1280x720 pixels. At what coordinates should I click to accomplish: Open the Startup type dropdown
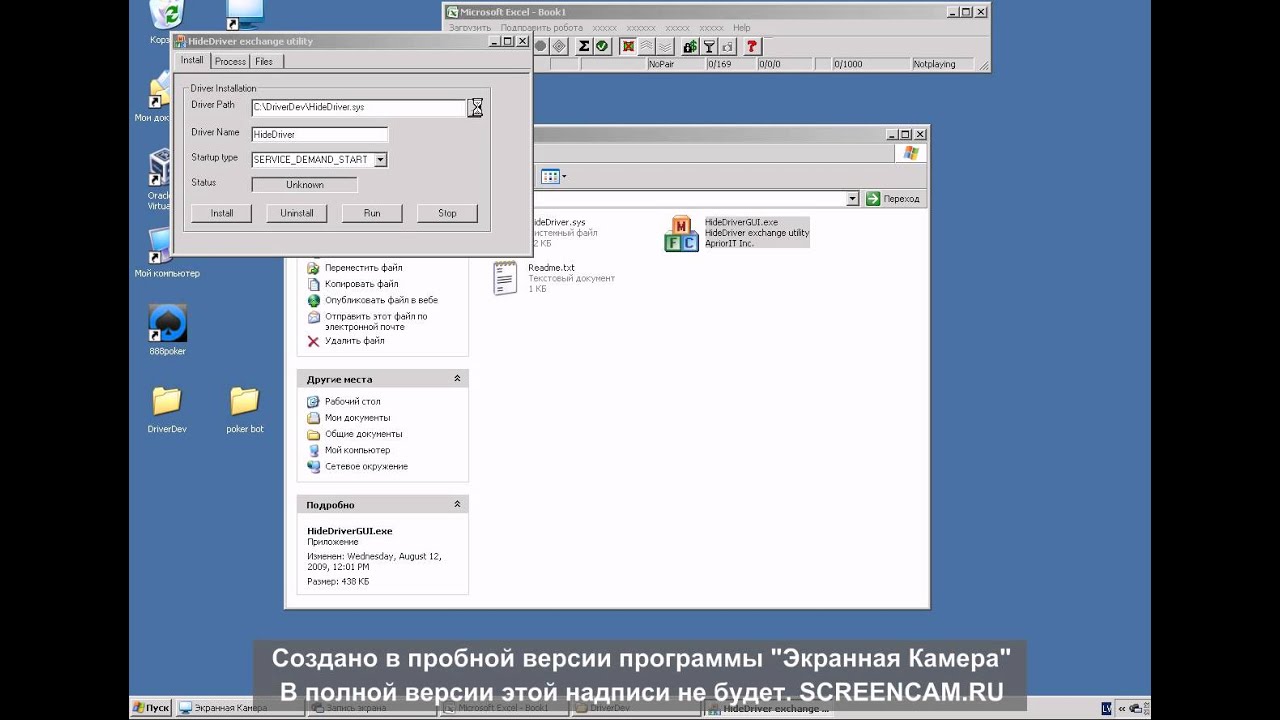click(381, 160)
